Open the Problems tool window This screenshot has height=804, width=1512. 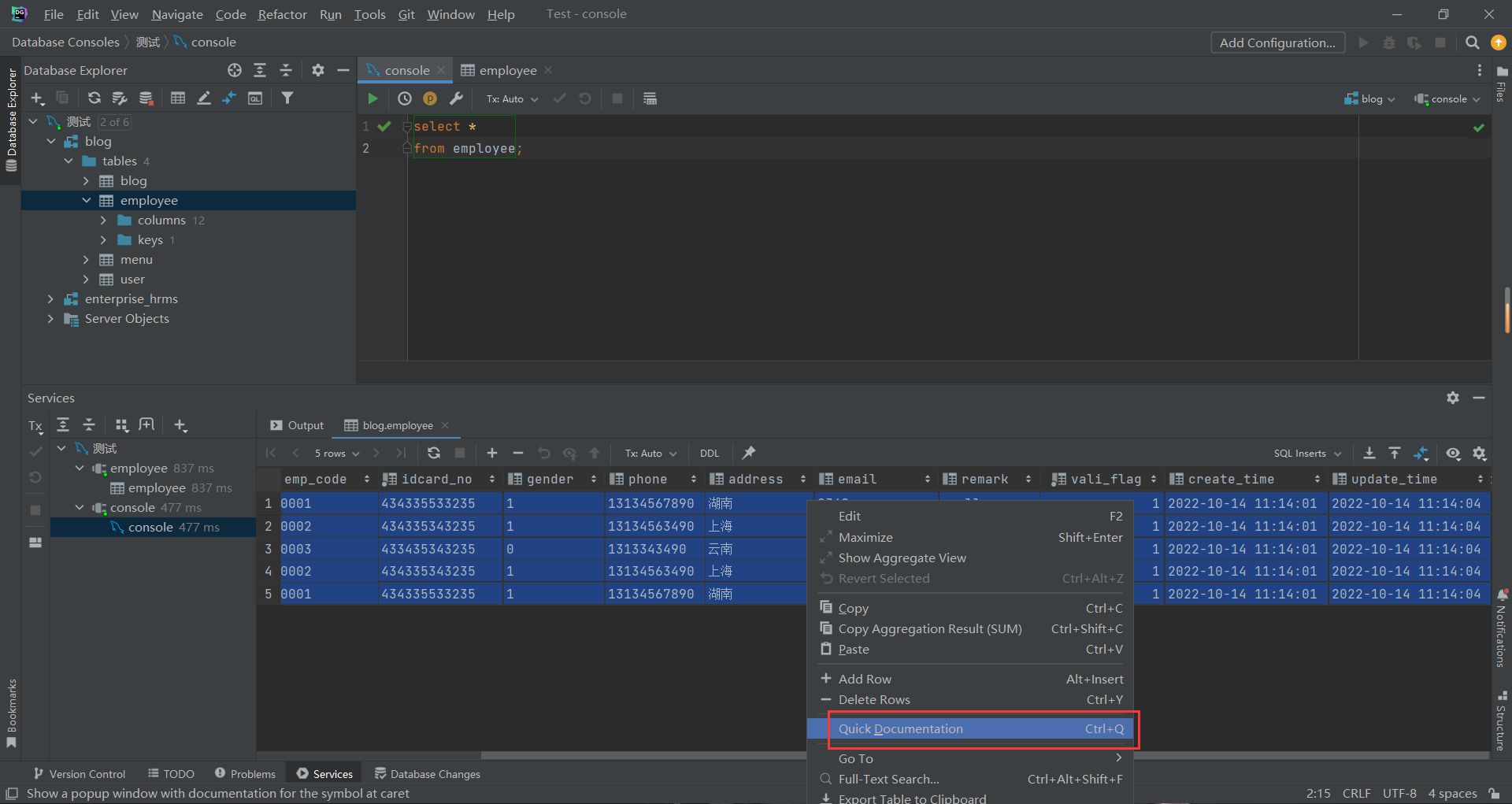(245, 774)
